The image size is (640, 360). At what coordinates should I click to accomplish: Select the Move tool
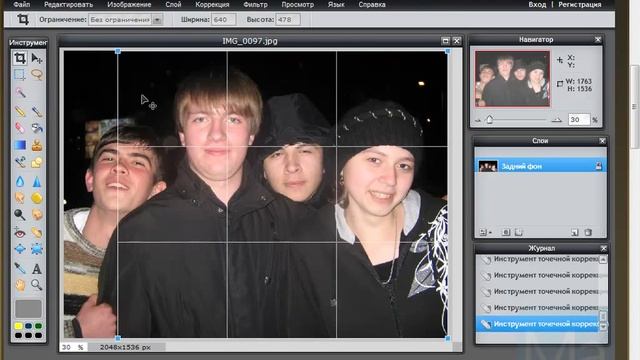pyautogui.click(x=37, y=58)
